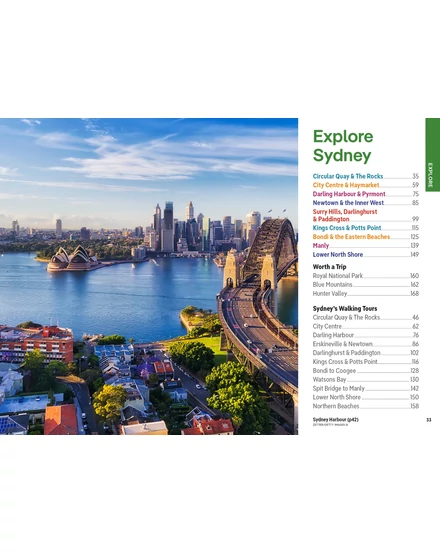Select 'Darlinghurst & Paddington' walking tour
The image size is (440, 553).
pyautogui.click(x=366, y=353)
